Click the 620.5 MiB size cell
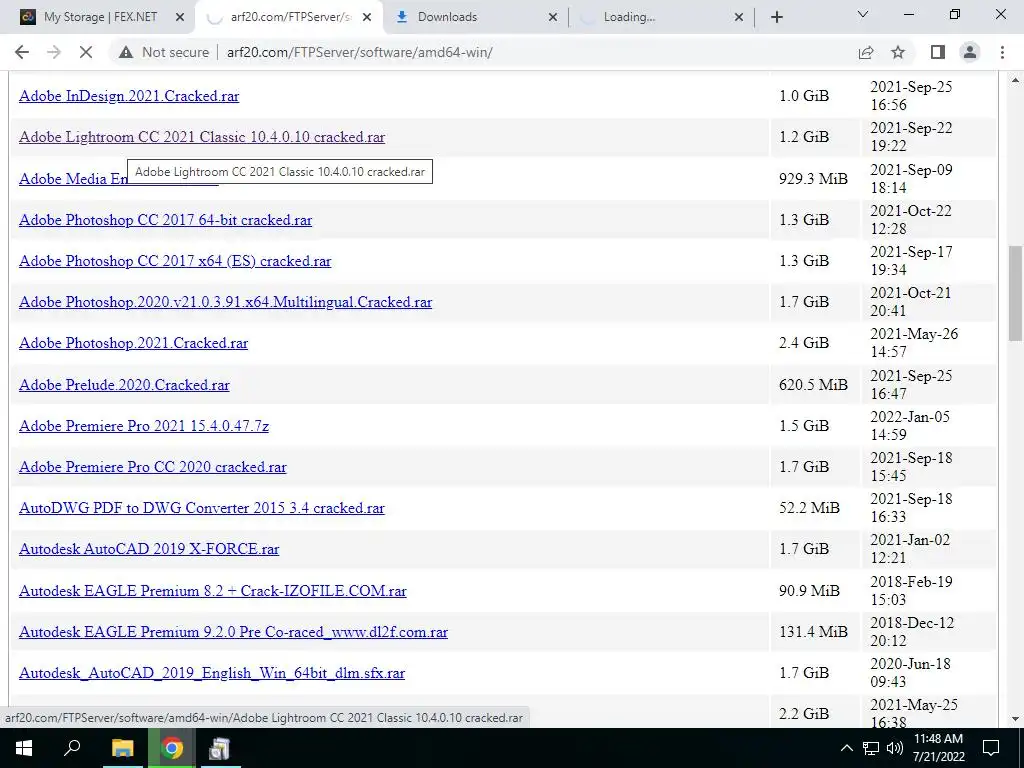The width and height of the screenshot is (1024, 768). (813, 385)
